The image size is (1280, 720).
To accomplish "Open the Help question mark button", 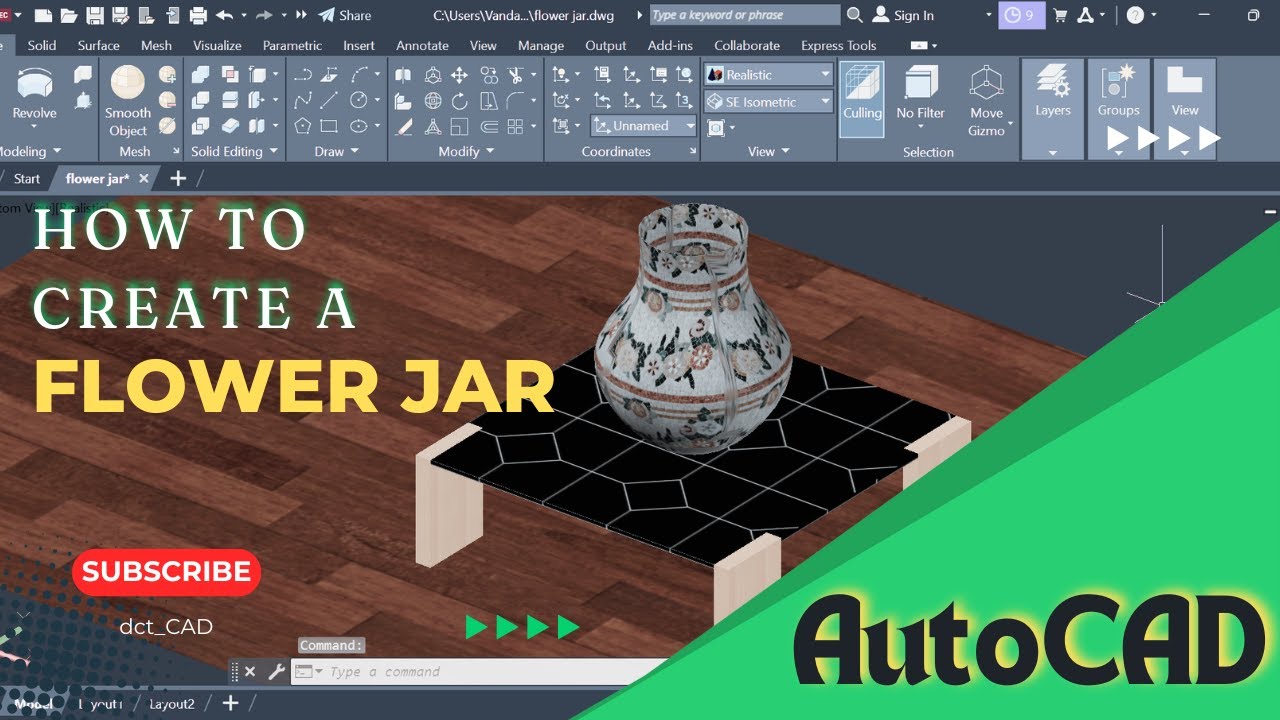I will tap(1135, 15).
